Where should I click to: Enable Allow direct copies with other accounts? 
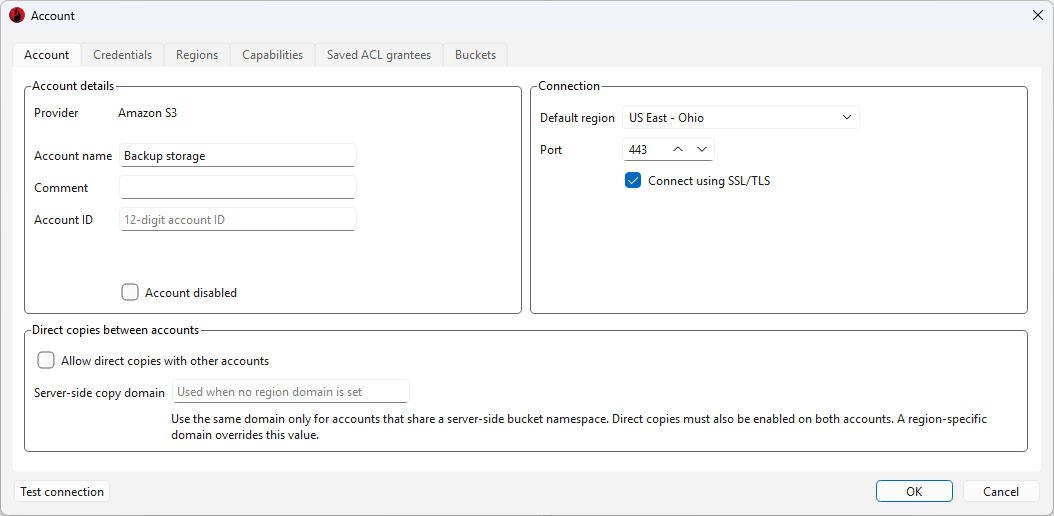coord(46,361)
